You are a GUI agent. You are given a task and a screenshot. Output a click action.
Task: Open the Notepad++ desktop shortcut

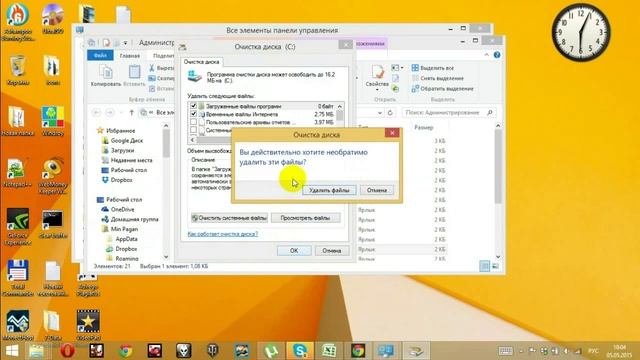coord(18,173)
